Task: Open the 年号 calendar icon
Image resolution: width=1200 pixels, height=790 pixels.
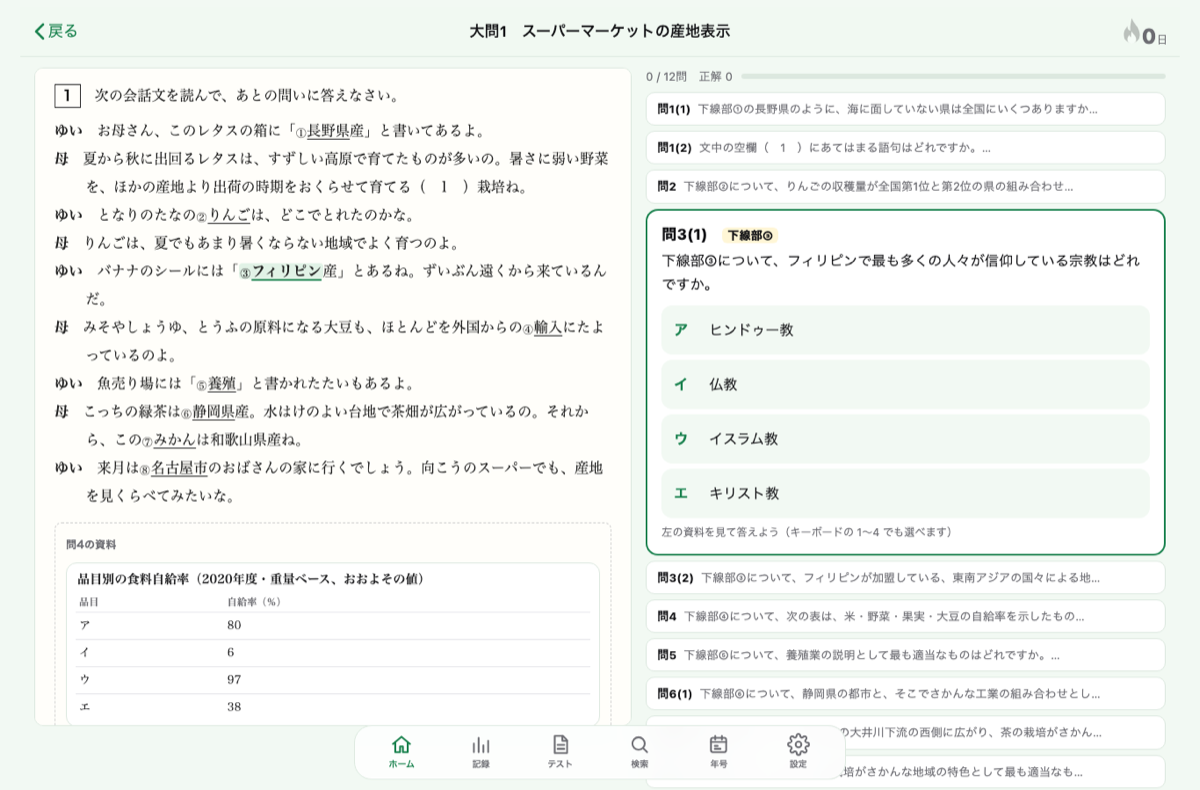Action: (718, 752)
